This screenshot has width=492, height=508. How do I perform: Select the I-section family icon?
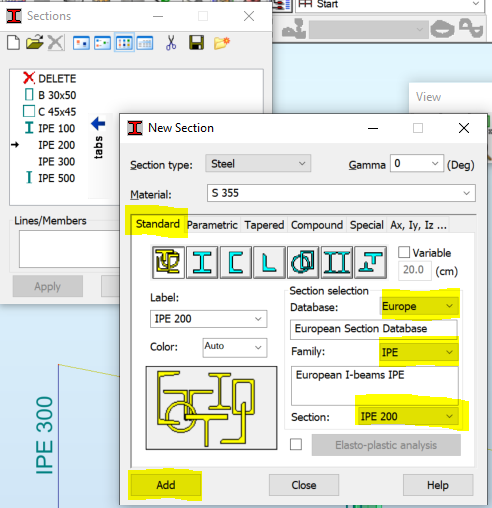(202, 262)
